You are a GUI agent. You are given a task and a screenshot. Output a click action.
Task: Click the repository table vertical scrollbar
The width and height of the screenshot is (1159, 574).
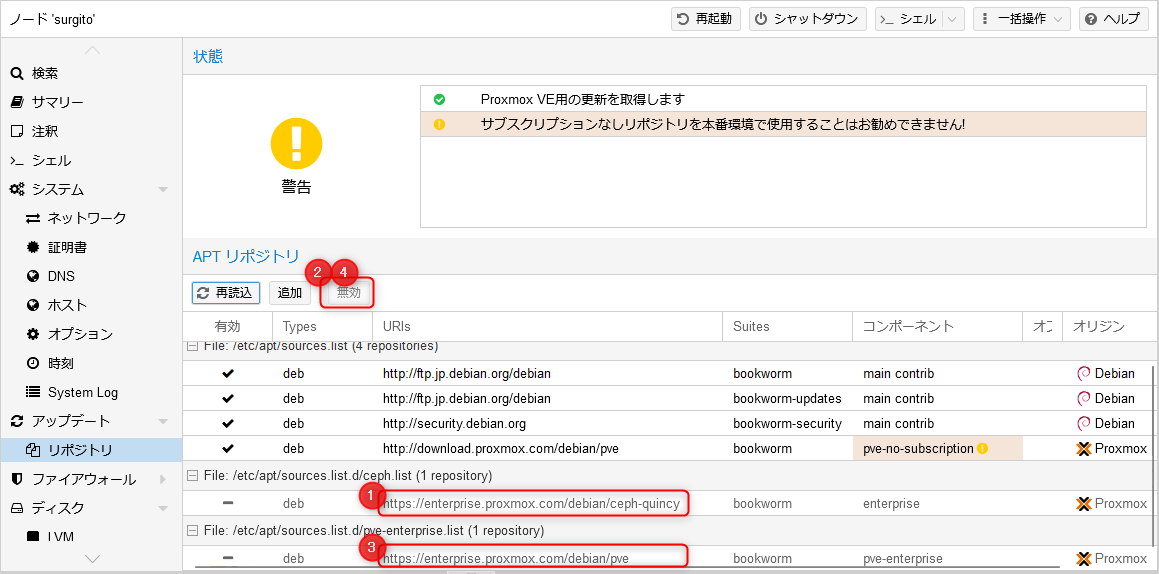[1153, 450]
